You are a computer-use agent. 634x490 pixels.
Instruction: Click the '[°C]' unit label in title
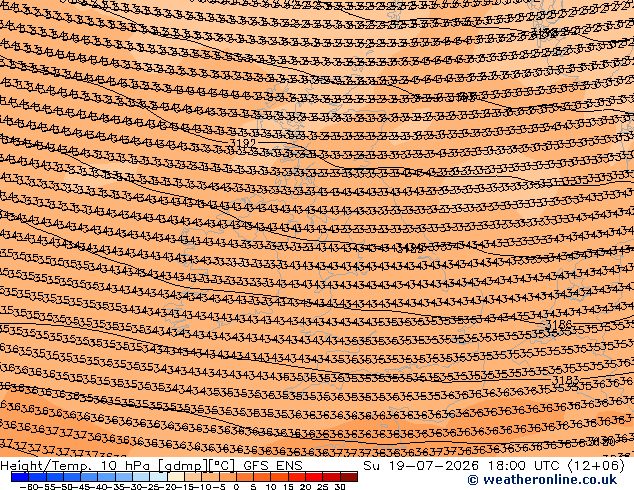(222, 466)
